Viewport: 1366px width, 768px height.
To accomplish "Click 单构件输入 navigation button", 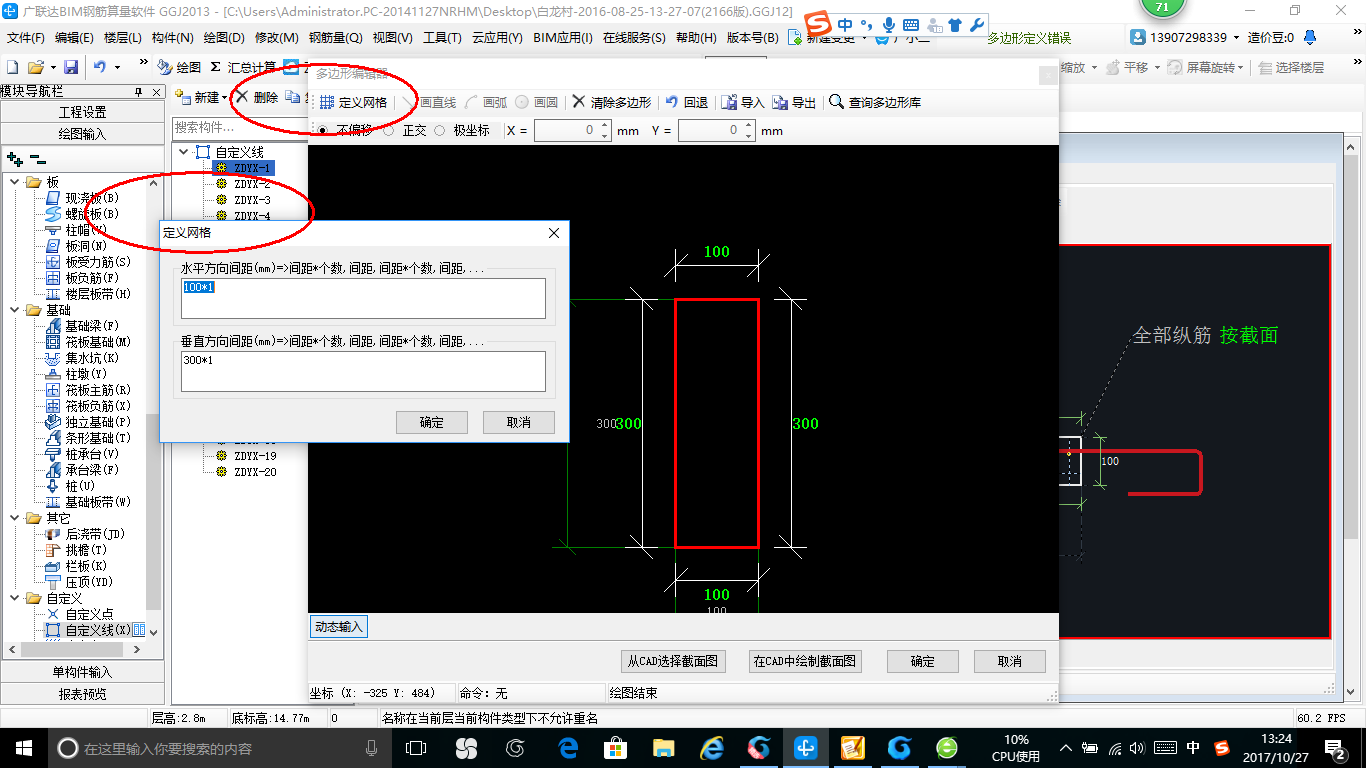I will [x=82, y=672].
